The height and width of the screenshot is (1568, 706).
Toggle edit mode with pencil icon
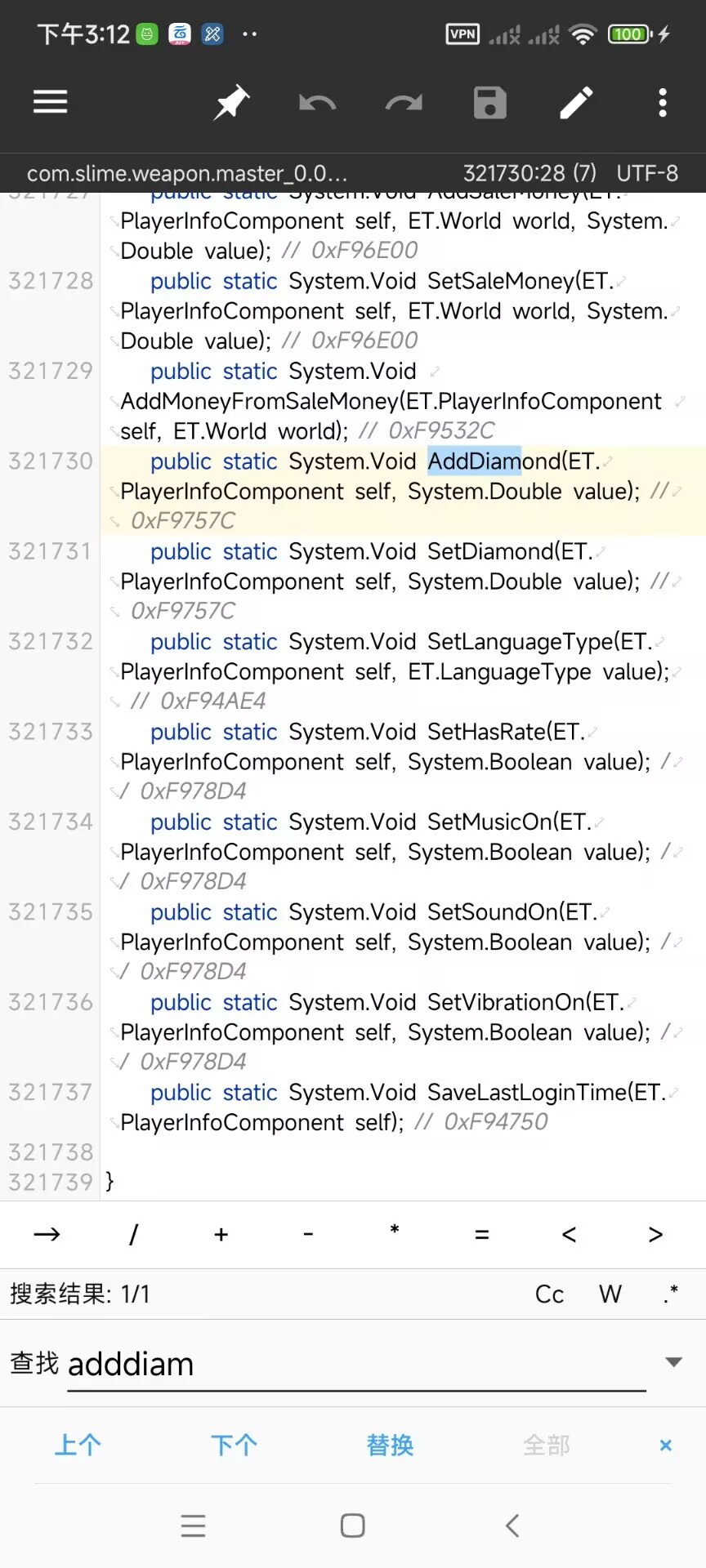coord(576,103)
